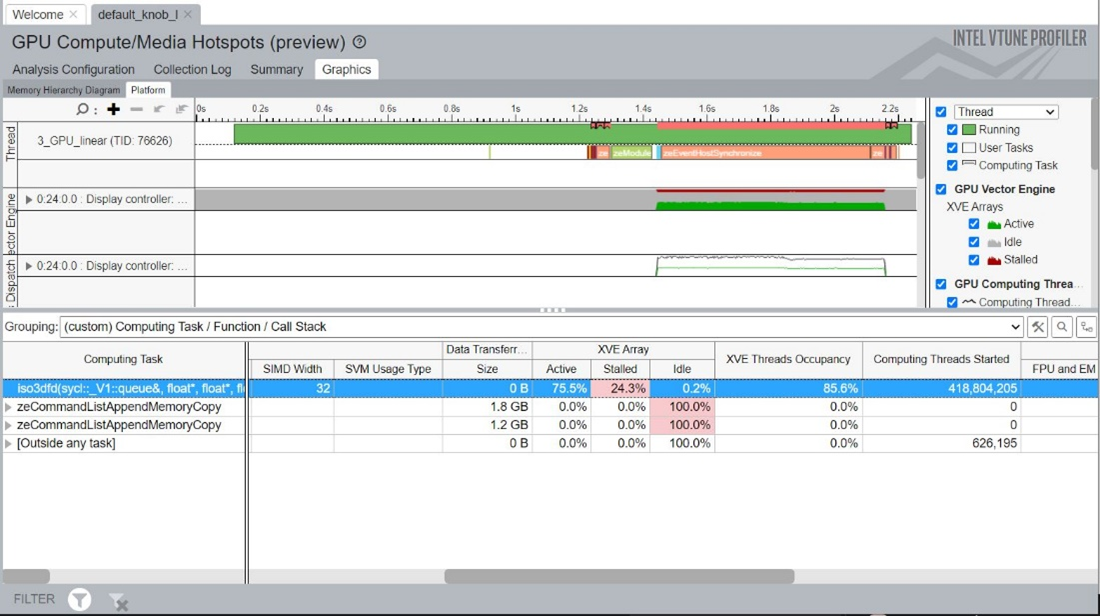1100x616 pixels.
Task: Open help icon beside GPU Compute/Media Hotspots title
Action: click(x=360, y=42)
